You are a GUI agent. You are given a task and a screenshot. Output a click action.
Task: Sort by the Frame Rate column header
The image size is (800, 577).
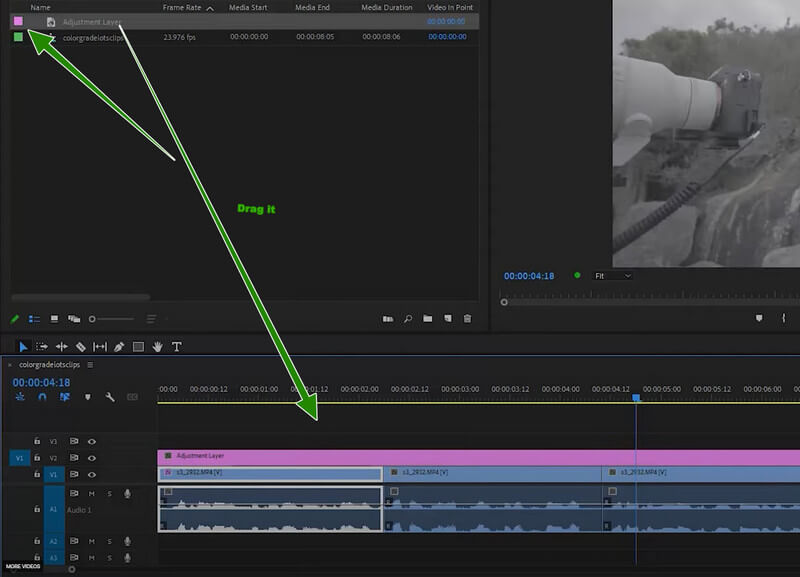pyautogui.click(x=182, y=7)
